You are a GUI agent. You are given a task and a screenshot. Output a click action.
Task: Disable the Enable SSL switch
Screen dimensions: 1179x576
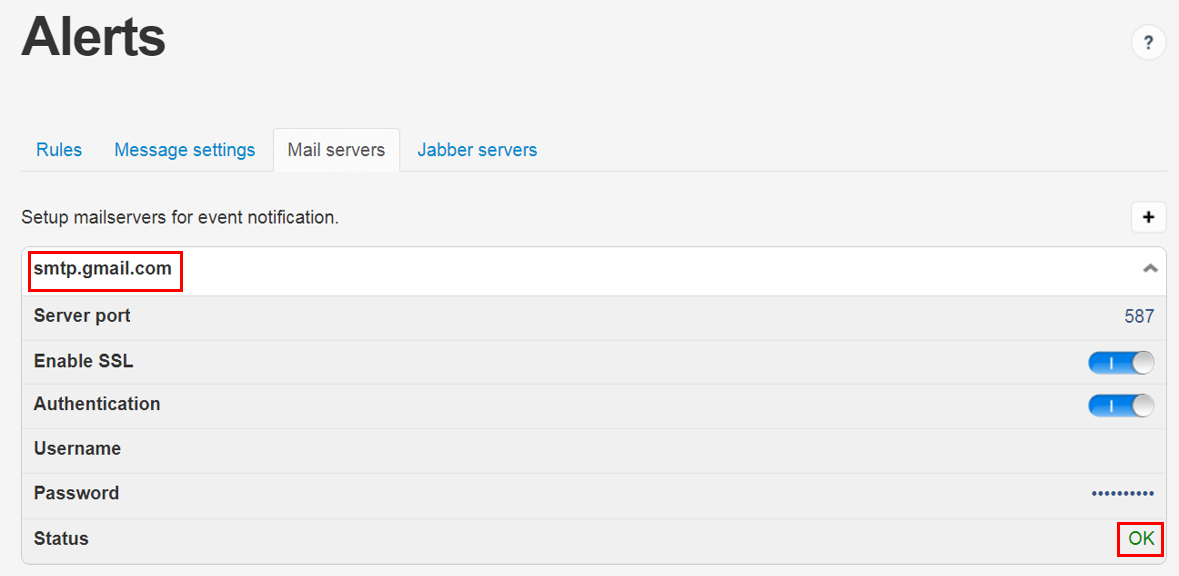tap(1120, 362)
